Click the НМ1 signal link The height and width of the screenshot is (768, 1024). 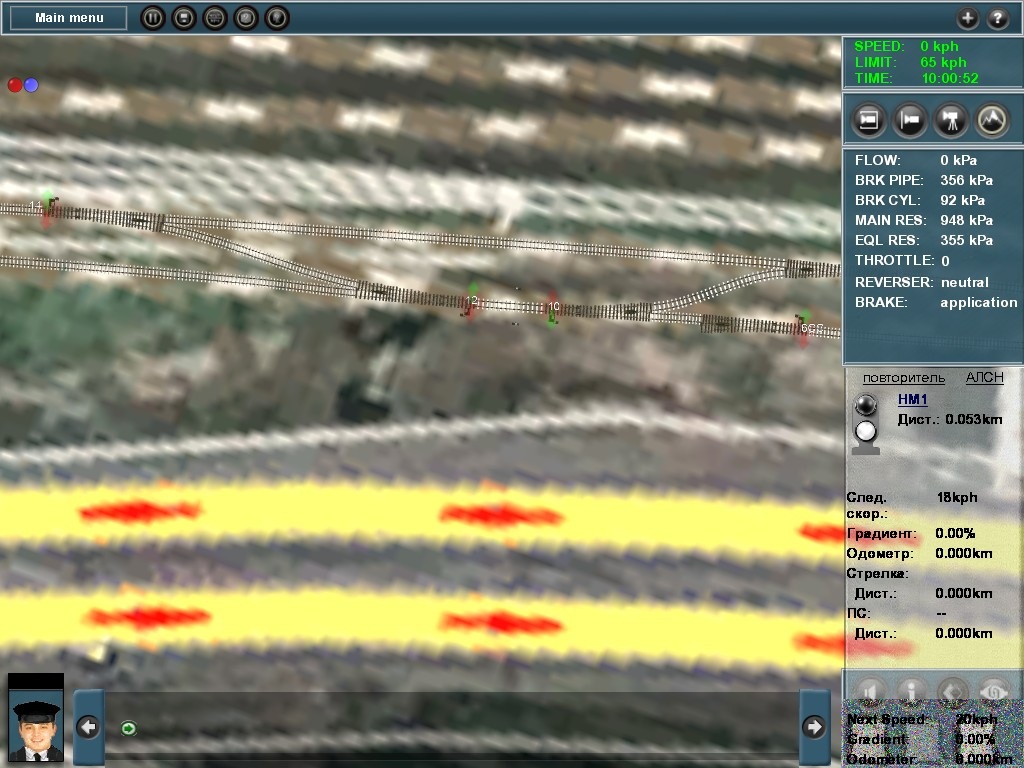(913, 400)
